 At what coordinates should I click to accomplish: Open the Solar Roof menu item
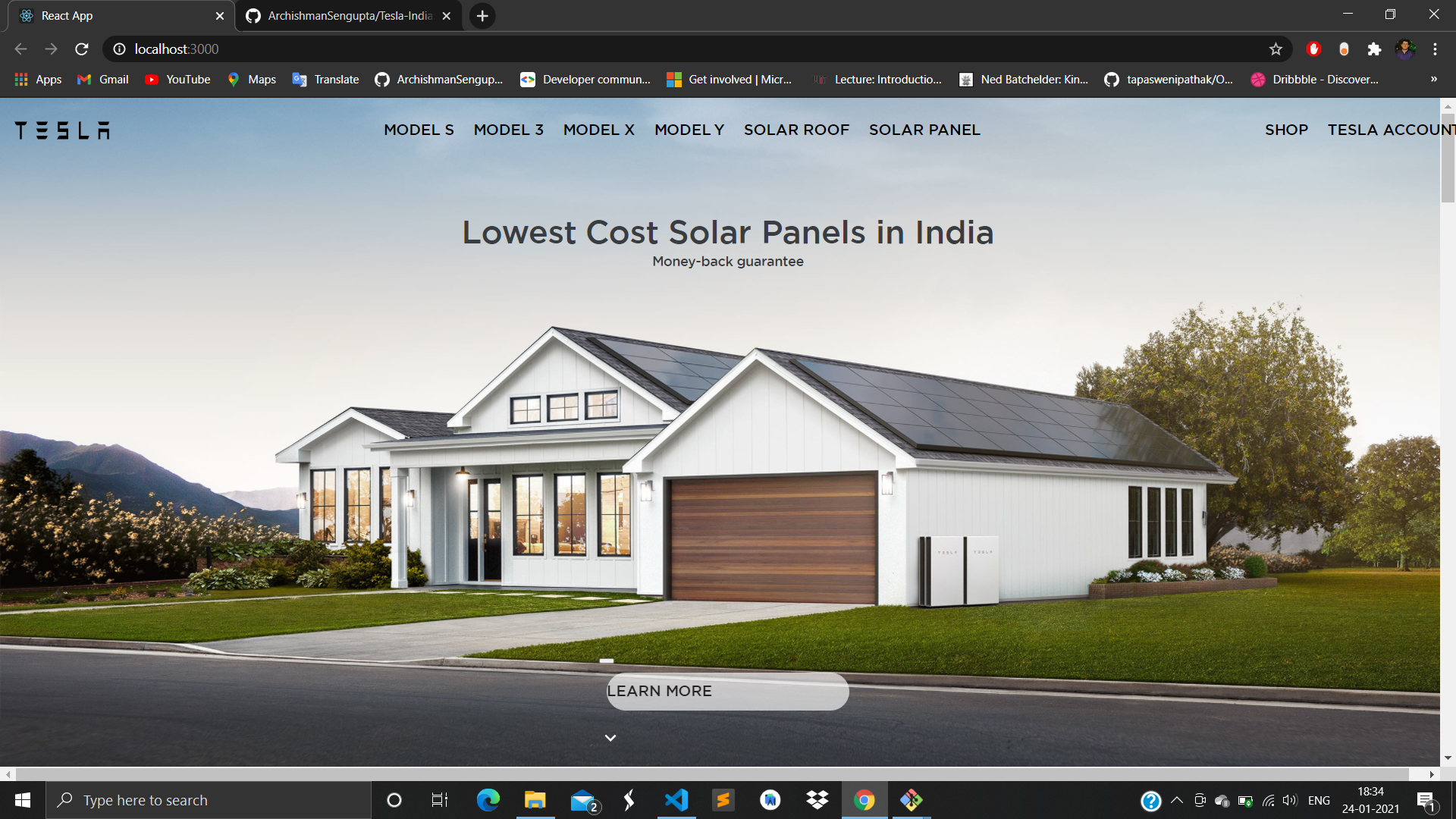click(x=796, y=130)
